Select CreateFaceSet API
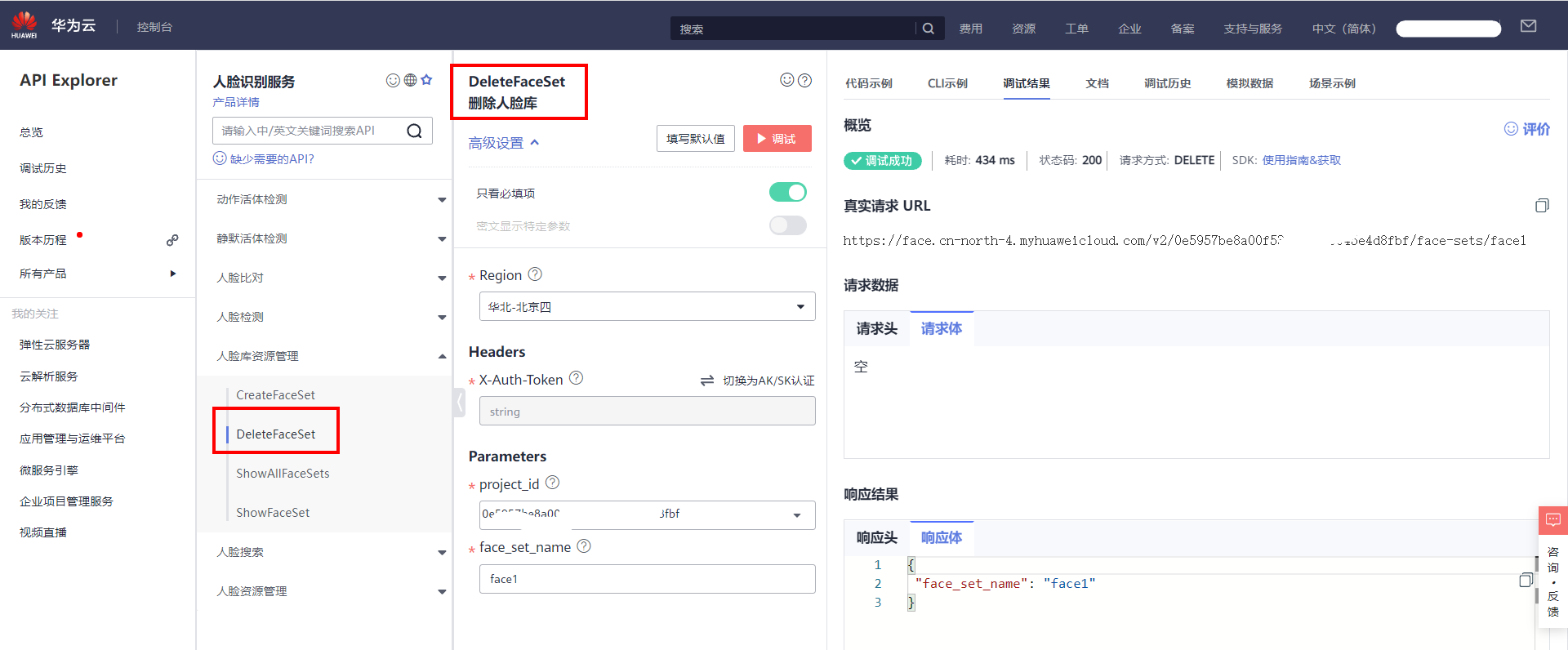This screenshot has height=650, width=1568. click(x=275, y=395)
